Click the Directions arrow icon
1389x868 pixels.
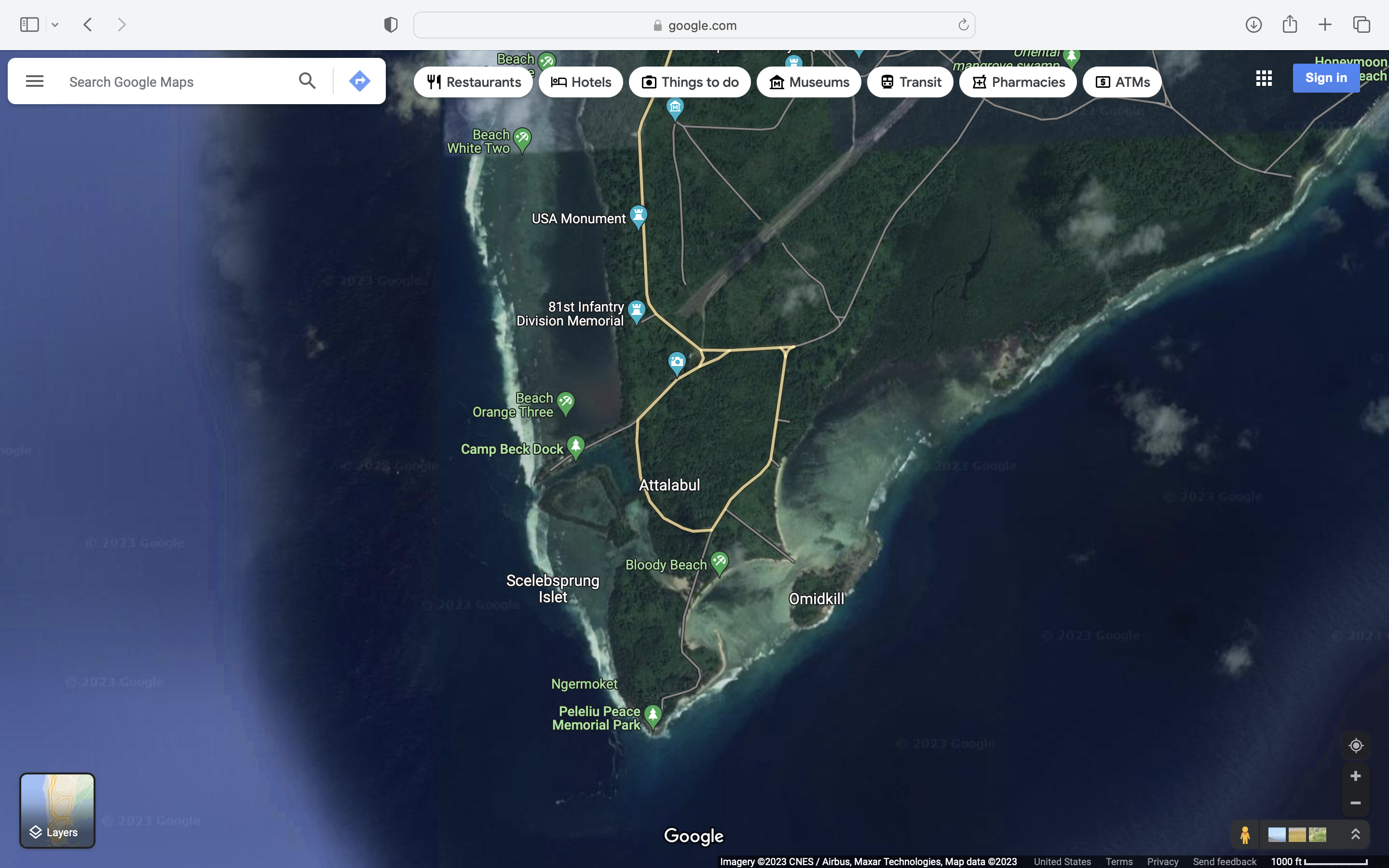pyautogui.click(x=359, y=81)
